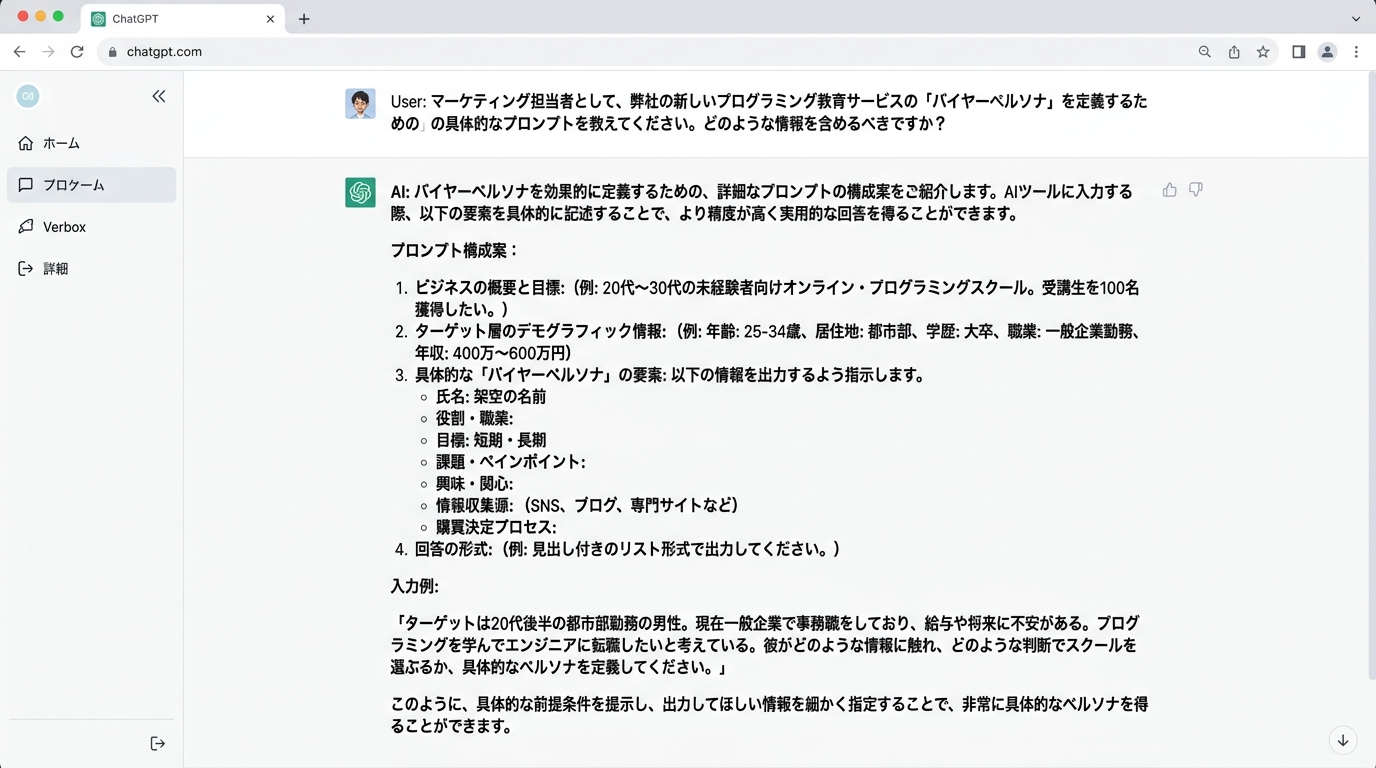Expand the tab search chevron
The height and width of the screenshot is (768, 1376).
[1356, 19]
